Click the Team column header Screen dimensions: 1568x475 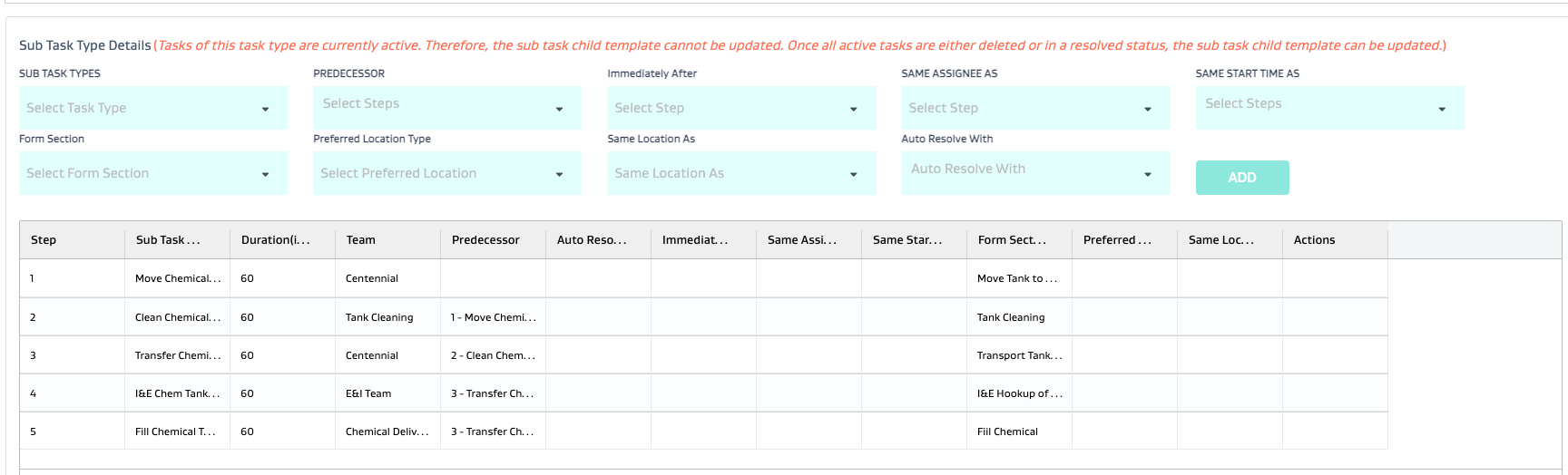[361, 240]
